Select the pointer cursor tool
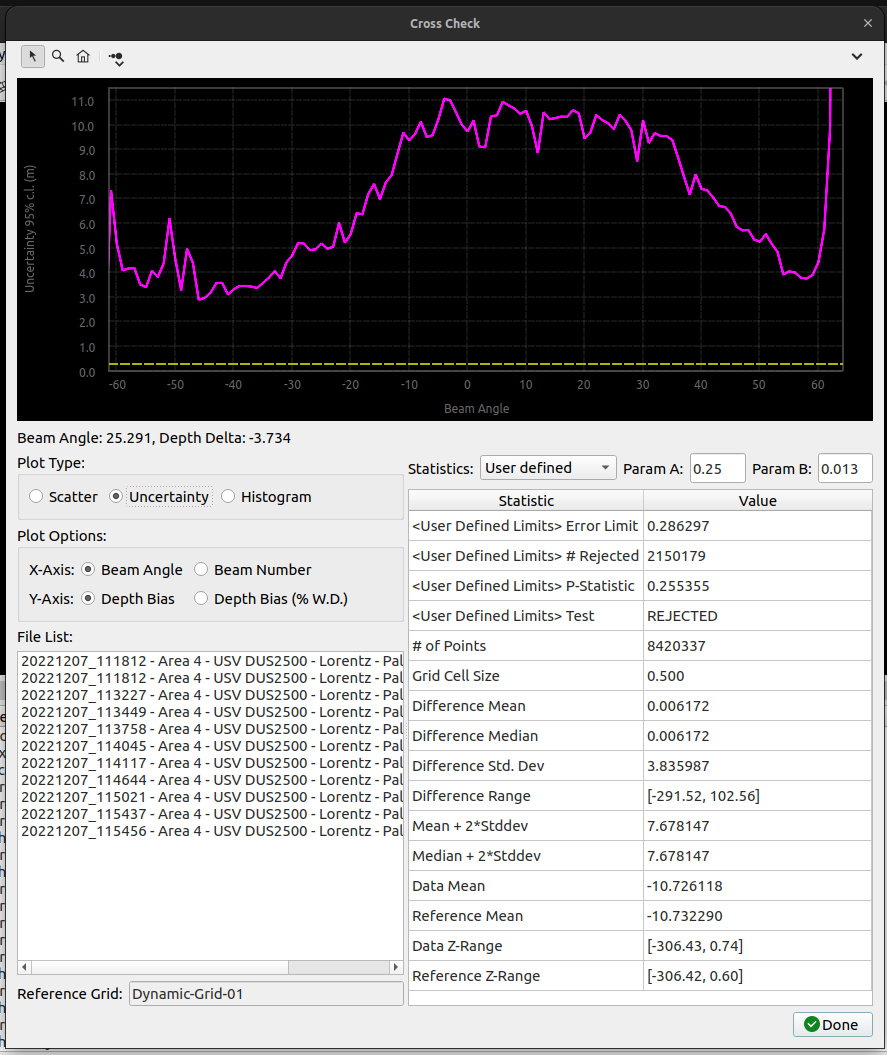 pyautogui.click(x=32, y=57)
